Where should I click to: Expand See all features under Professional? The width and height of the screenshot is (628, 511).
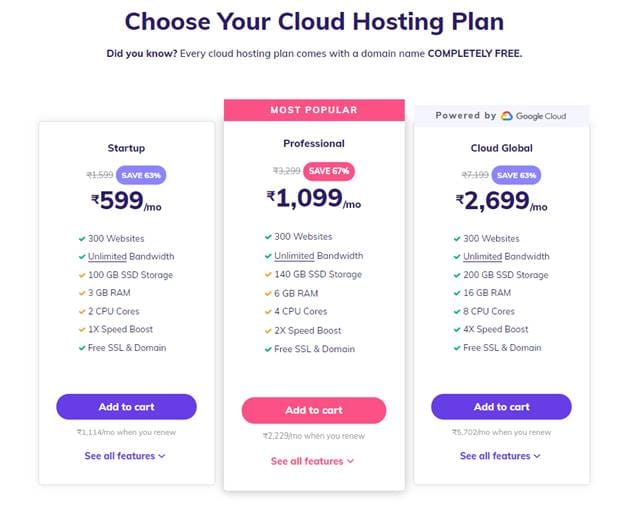(312, 461)
